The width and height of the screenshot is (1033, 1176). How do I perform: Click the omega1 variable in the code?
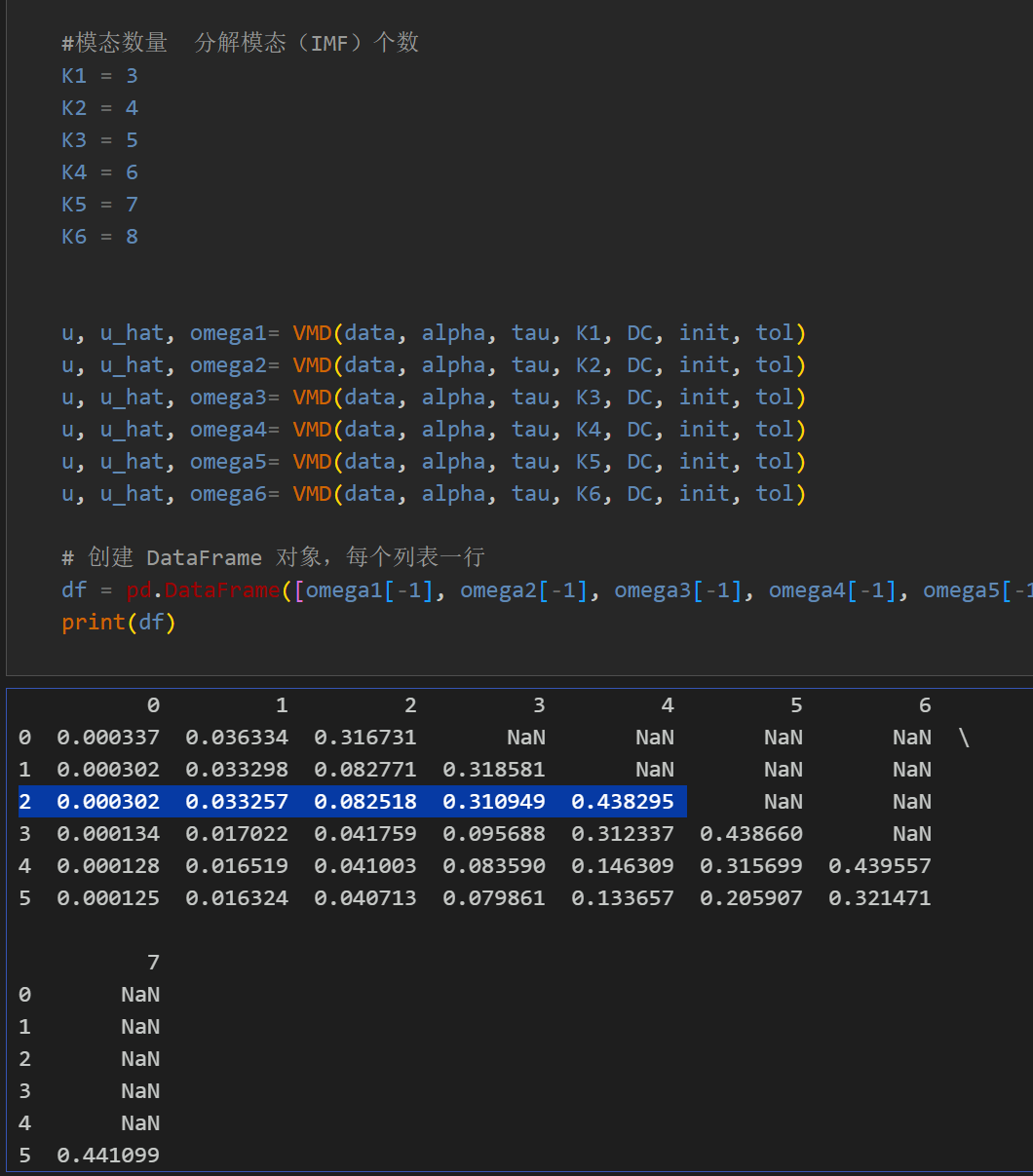(x=228, y=333)
